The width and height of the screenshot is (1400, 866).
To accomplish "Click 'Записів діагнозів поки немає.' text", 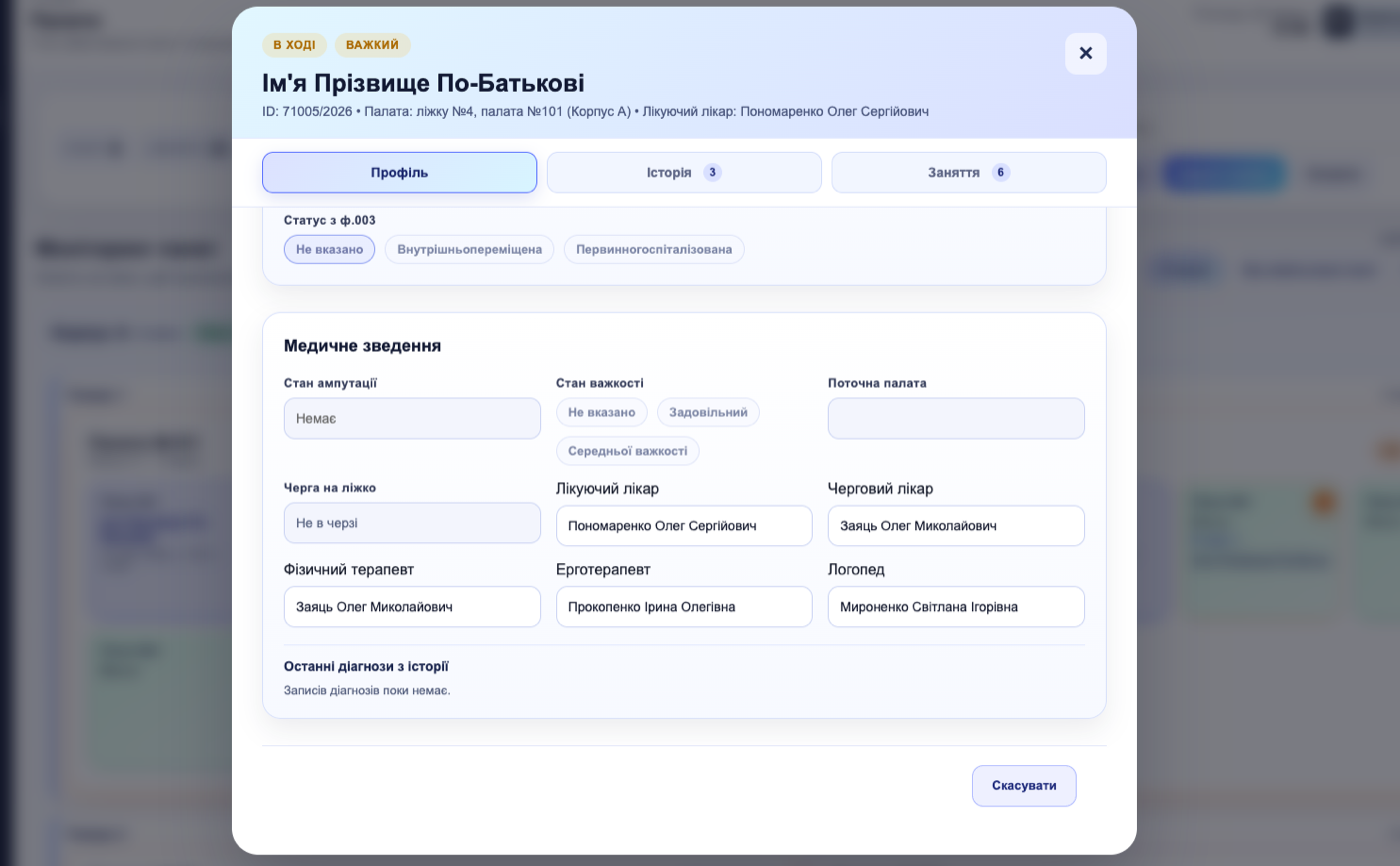I will 367,690.
